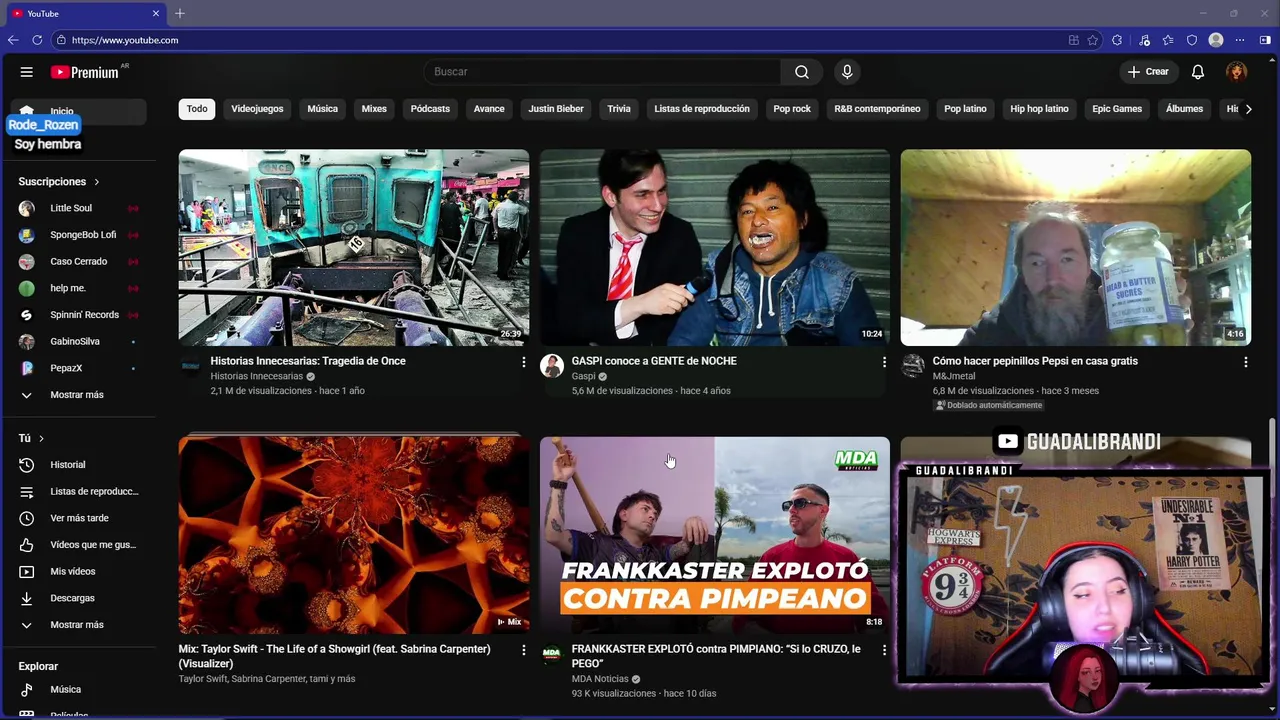This screenshot has width=1280, height=720.
Task: Expand the Suscripciones section chevron
Action: pos(97,182)
